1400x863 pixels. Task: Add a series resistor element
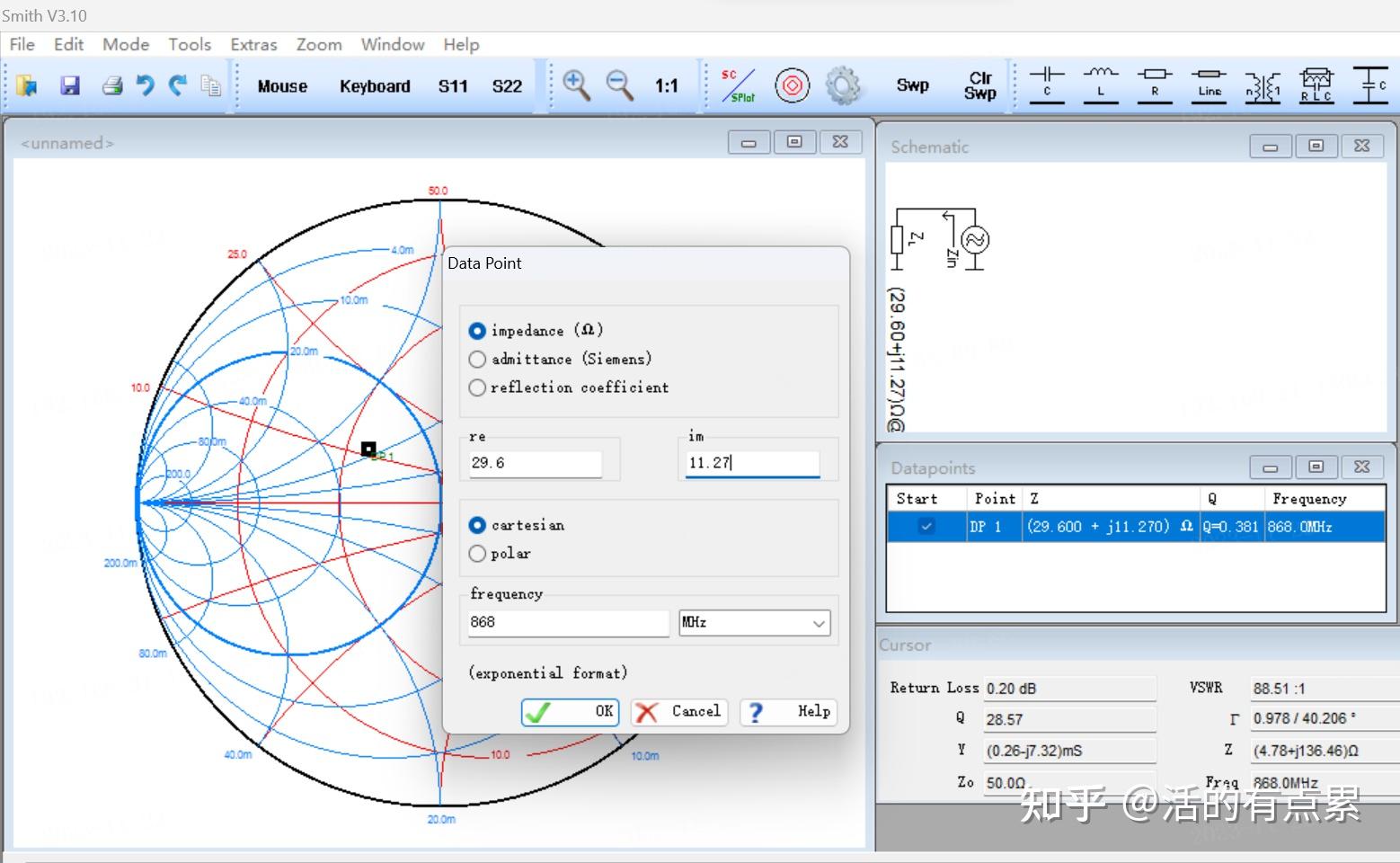click(1154, 85)
